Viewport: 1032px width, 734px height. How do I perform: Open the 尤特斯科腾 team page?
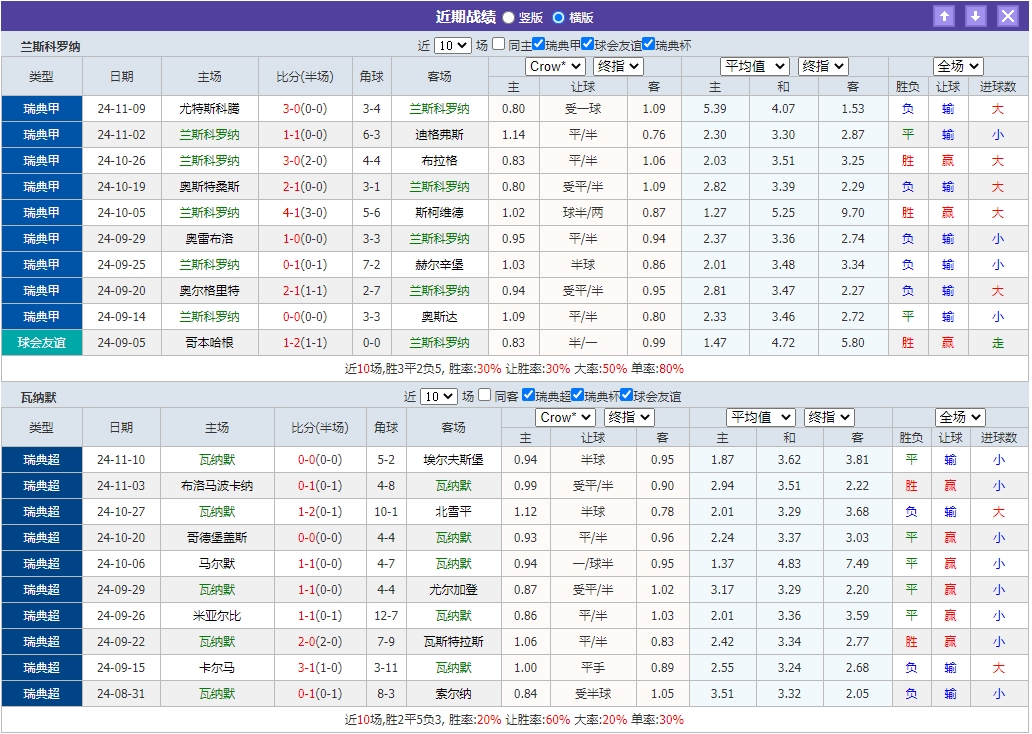211,108
